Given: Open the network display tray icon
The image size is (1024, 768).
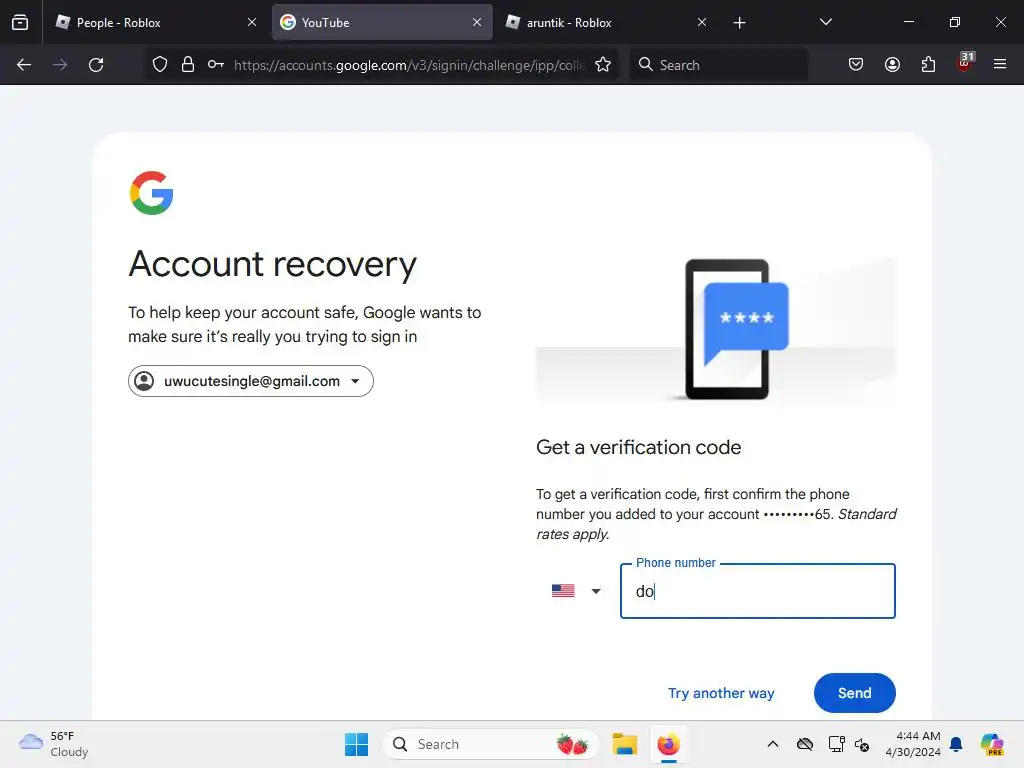Looking at the screenshot, I should point(836,744).
